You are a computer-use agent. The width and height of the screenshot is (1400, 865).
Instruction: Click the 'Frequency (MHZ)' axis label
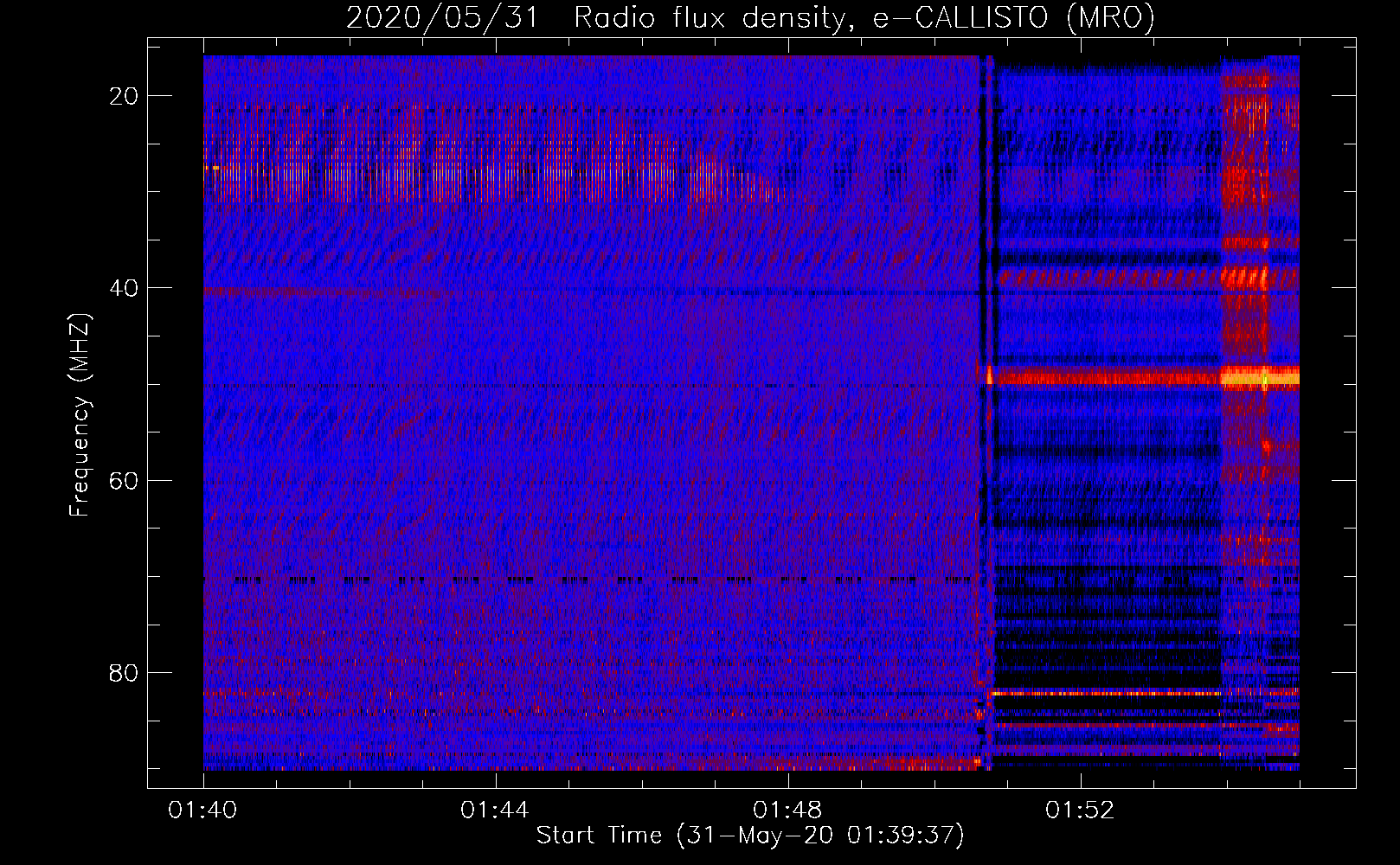(x=80, y=415)
